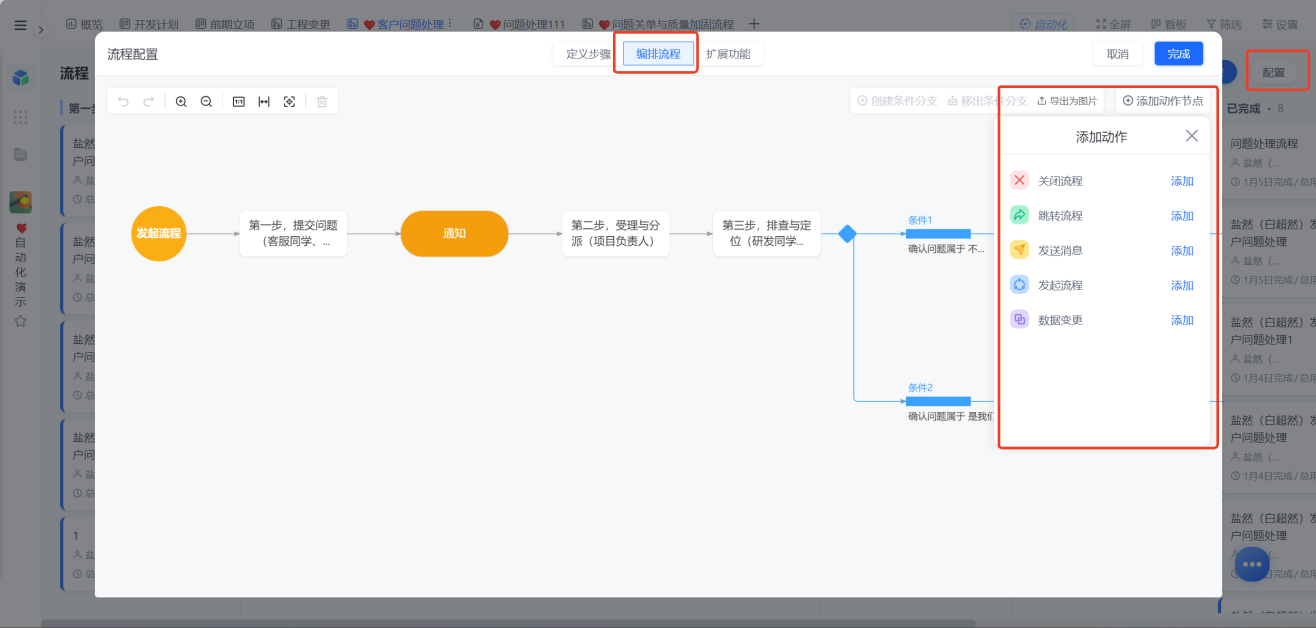Click the green 跳转流程 action icon
The width and height of the screenshot is (1316, 628).
point(1019,215)
